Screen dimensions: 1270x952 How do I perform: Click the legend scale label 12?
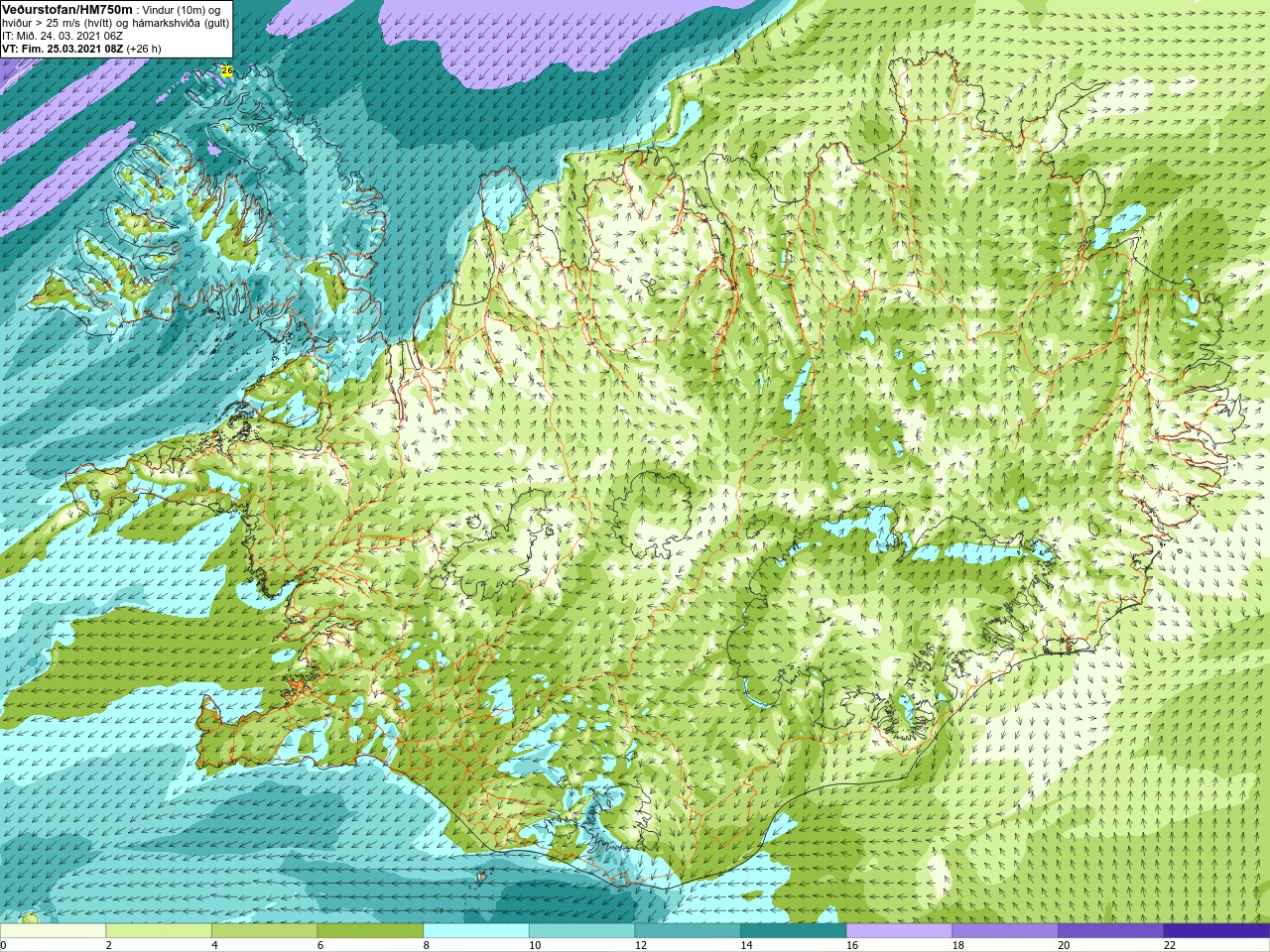[x=641, y=945]
